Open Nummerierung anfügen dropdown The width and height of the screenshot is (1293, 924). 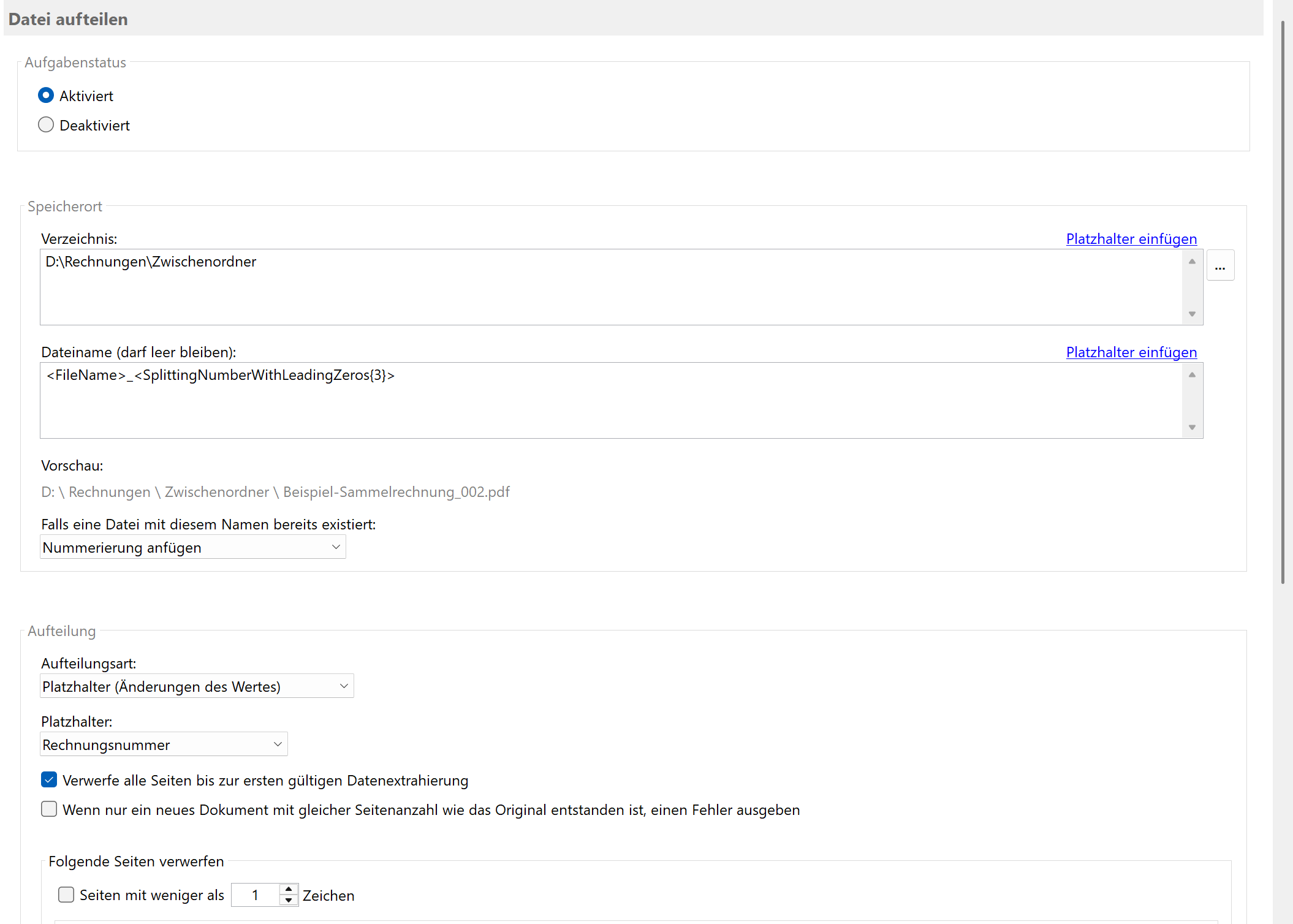pos(192,547)
